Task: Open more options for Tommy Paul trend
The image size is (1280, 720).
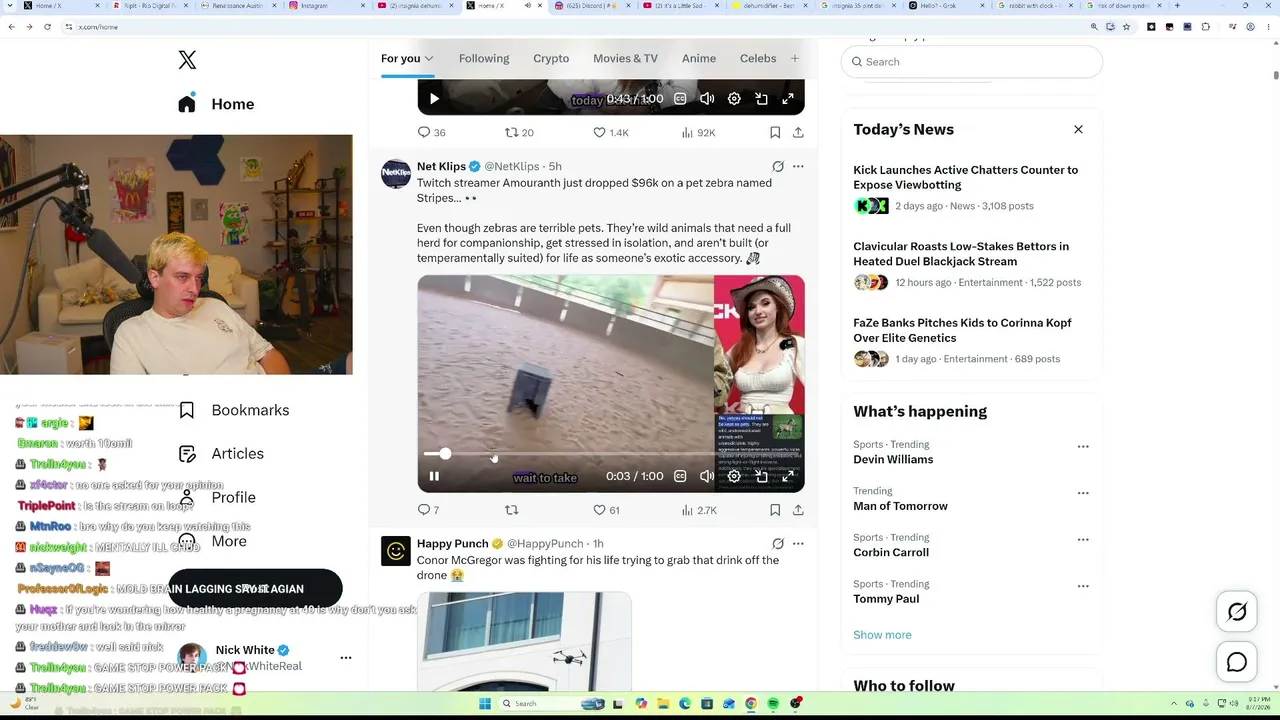Action: (x=1083, y=586)
